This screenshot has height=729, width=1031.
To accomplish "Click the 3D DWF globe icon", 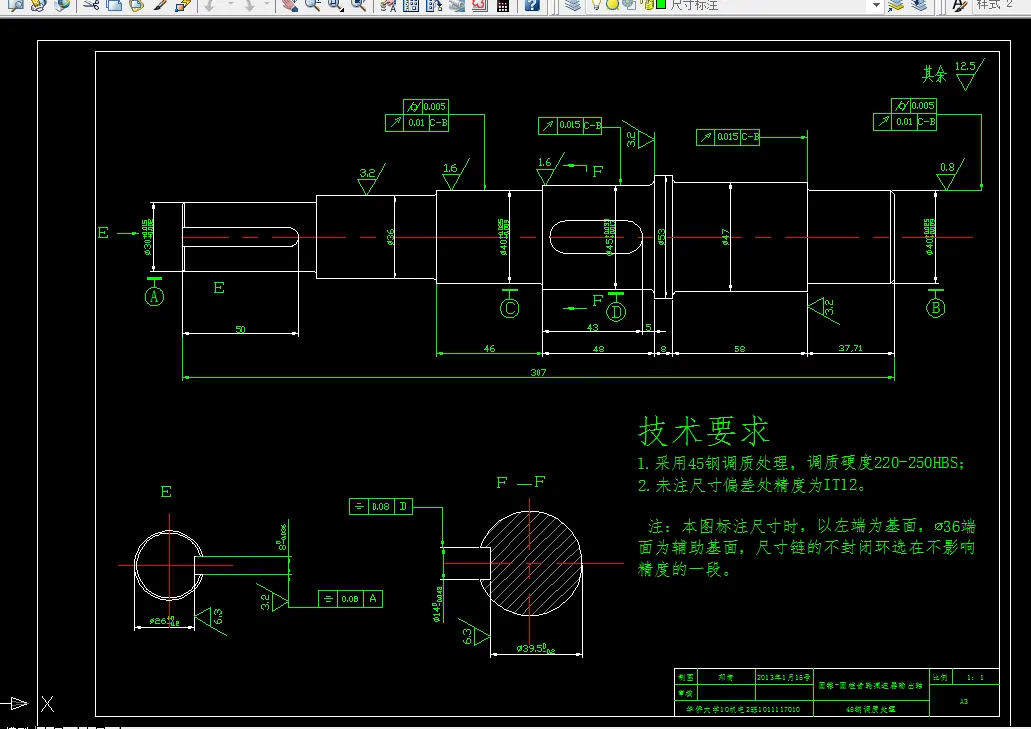I will pos(62,5).
